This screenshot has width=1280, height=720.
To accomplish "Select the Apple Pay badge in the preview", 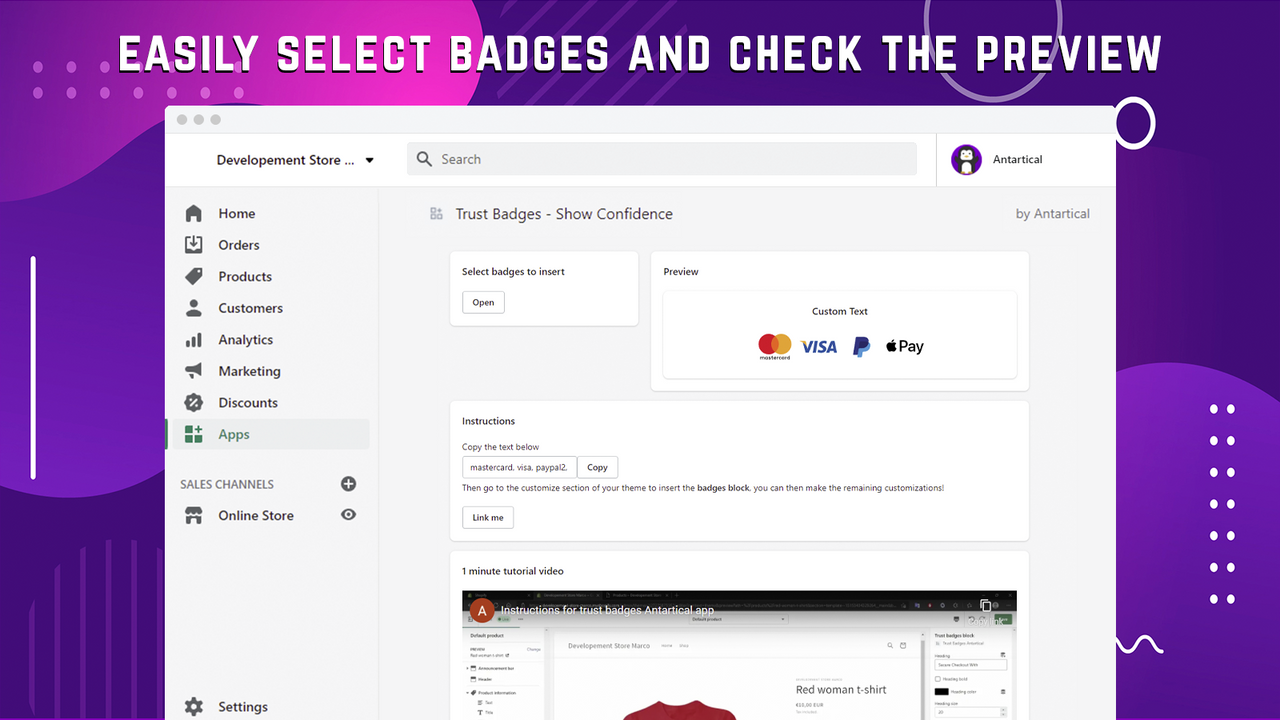I will click(x=903, y=345).
